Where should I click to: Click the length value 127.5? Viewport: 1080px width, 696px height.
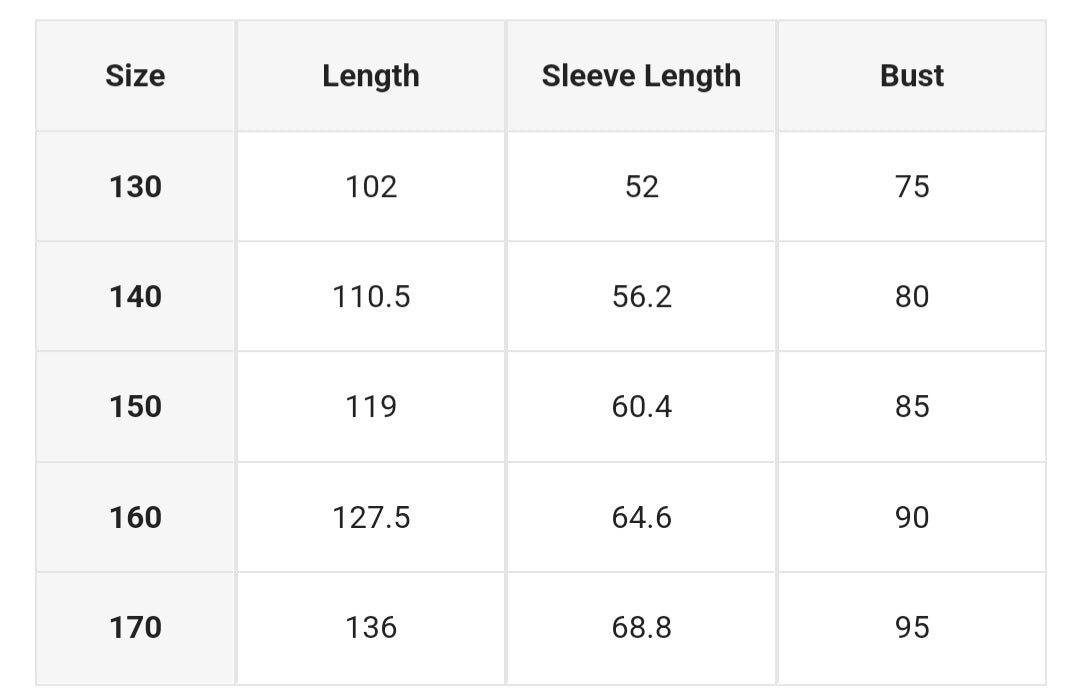(x=371, y=518)
